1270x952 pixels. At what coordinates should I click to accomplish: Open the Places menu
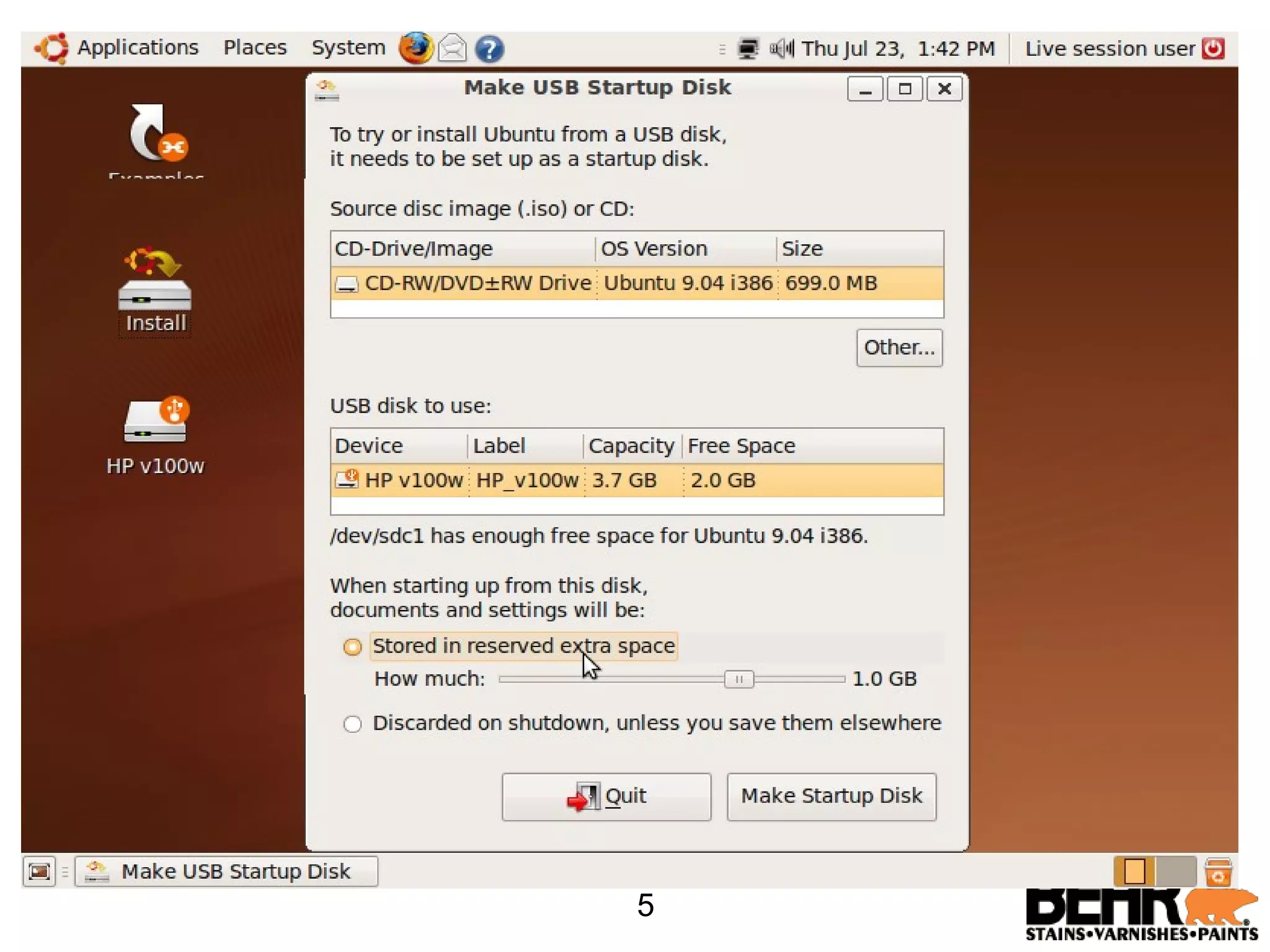(x=255, y=48)
